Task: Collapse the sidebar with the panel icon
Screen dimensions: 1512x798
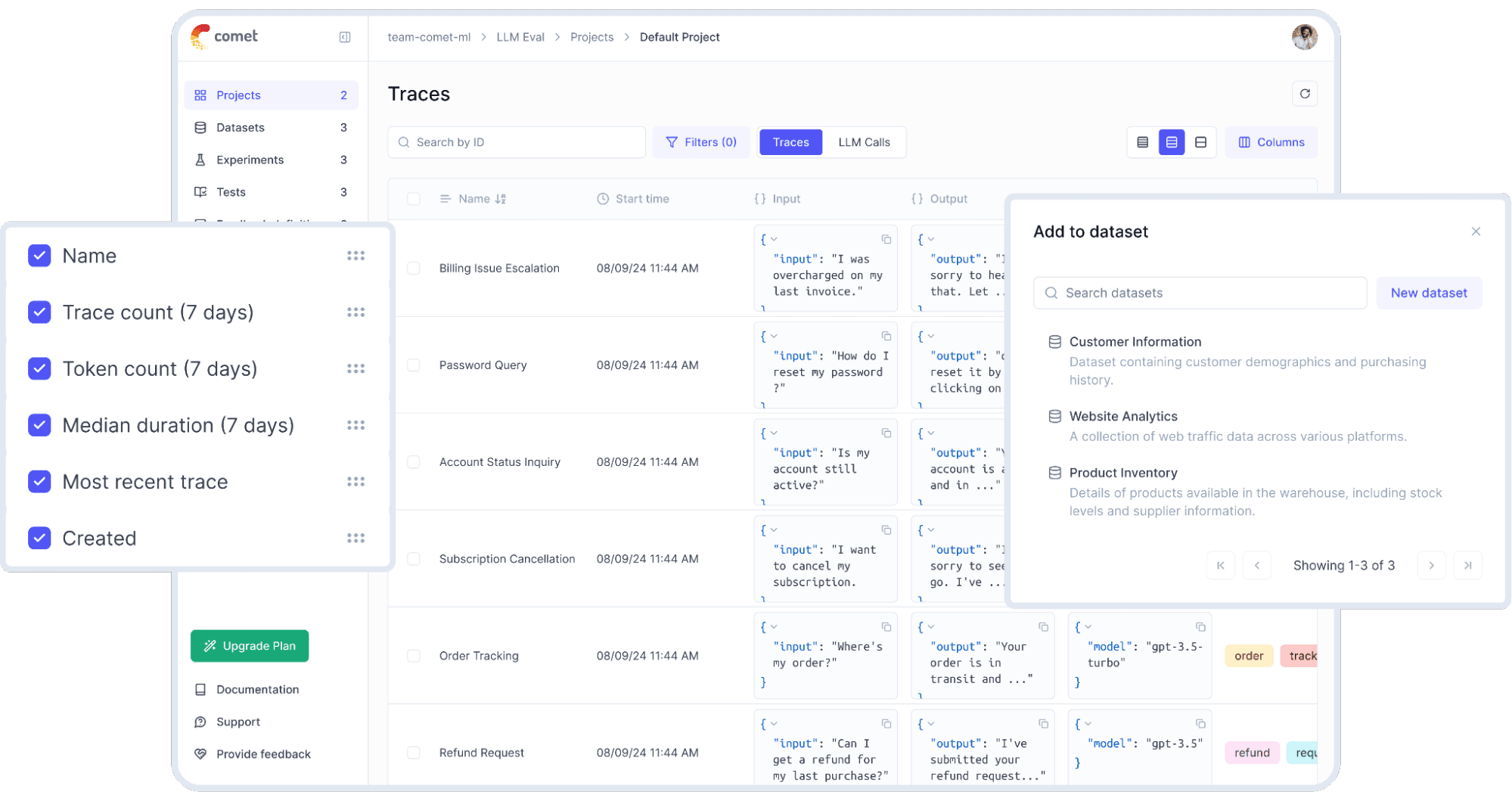Action: pyautogui.click(x=345, y=37)
